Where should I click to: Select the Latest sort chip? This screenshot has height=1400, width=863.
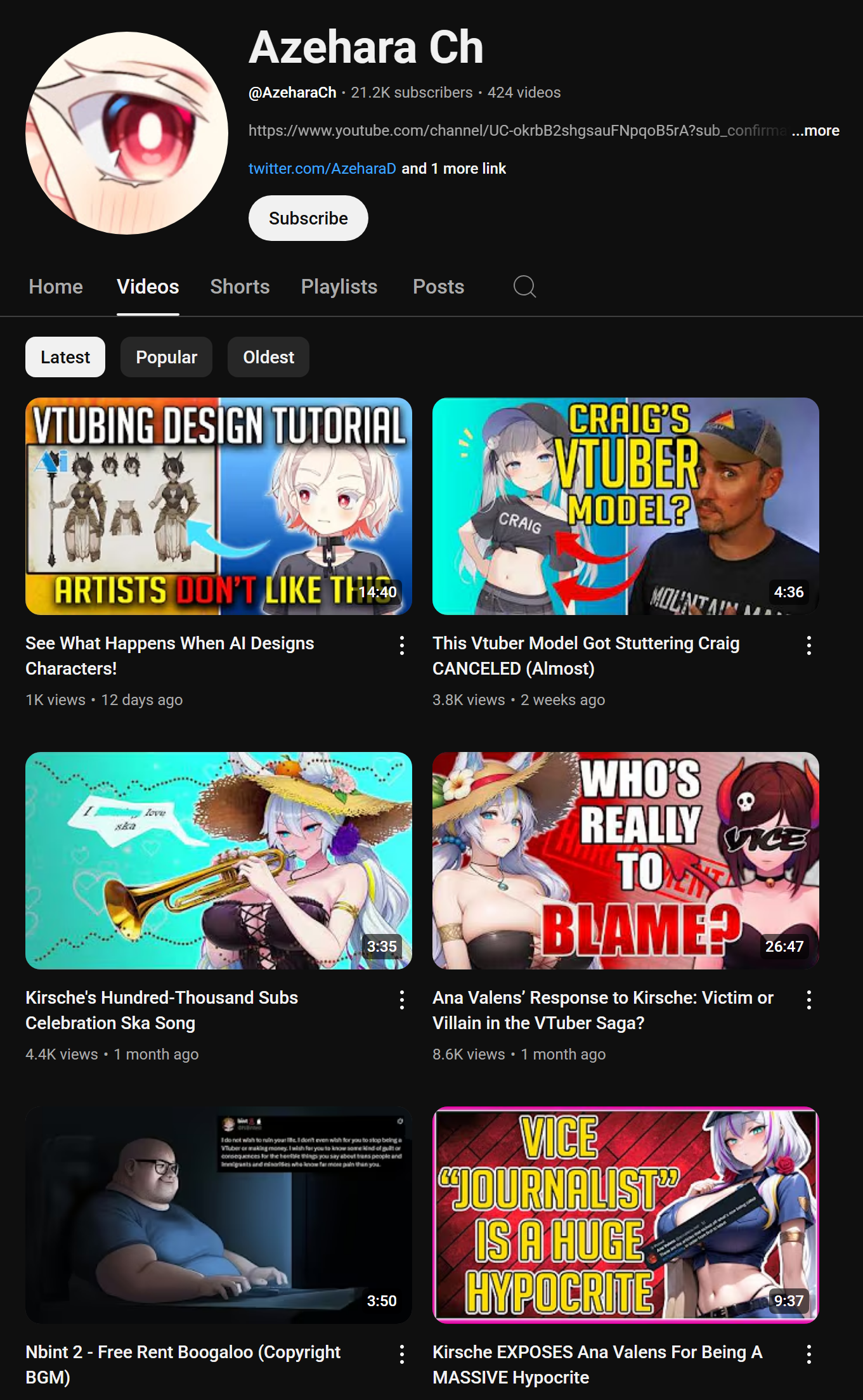(x=65, y=357)
